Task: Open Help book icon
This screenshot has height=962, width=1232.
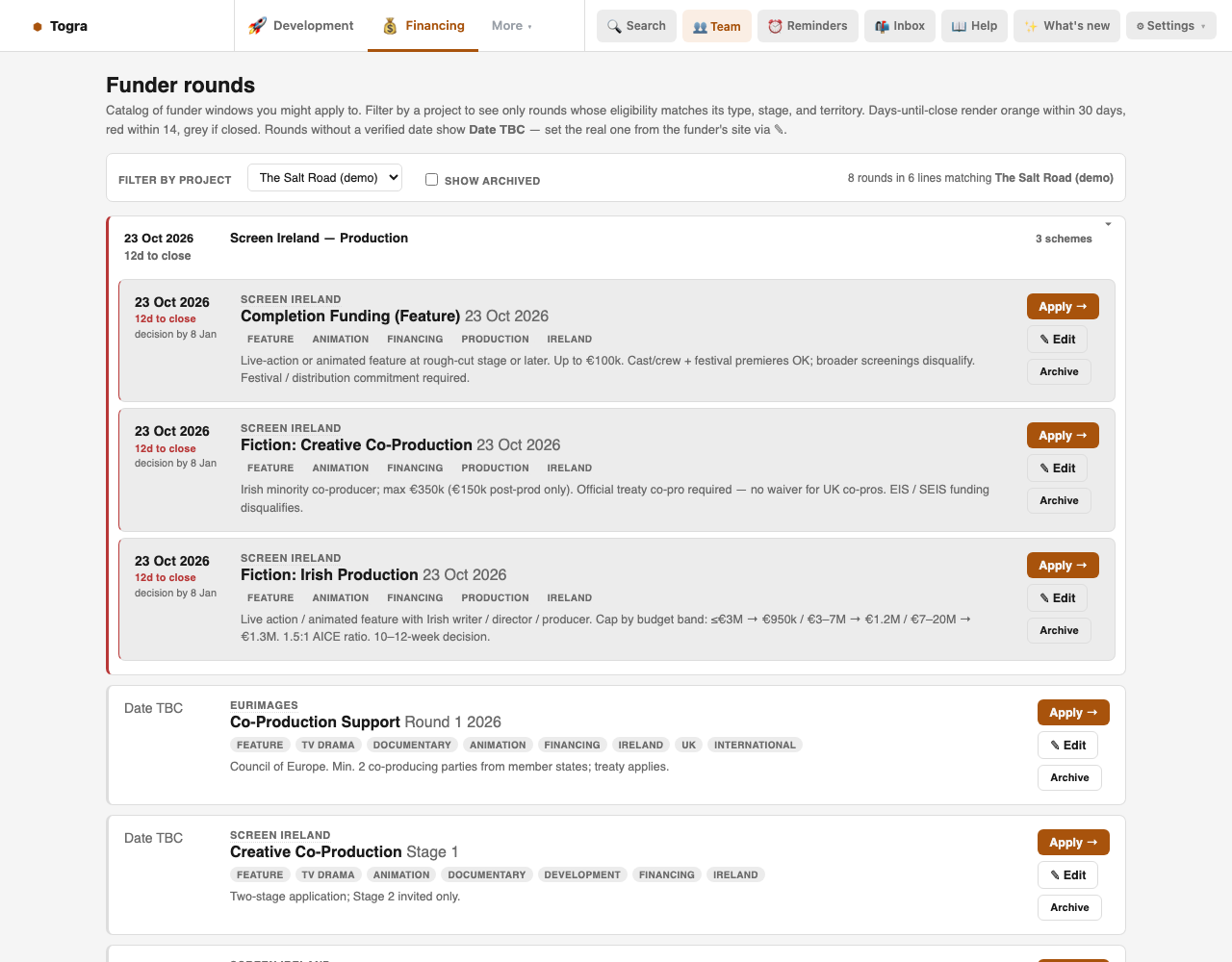Action: point(959,26)
